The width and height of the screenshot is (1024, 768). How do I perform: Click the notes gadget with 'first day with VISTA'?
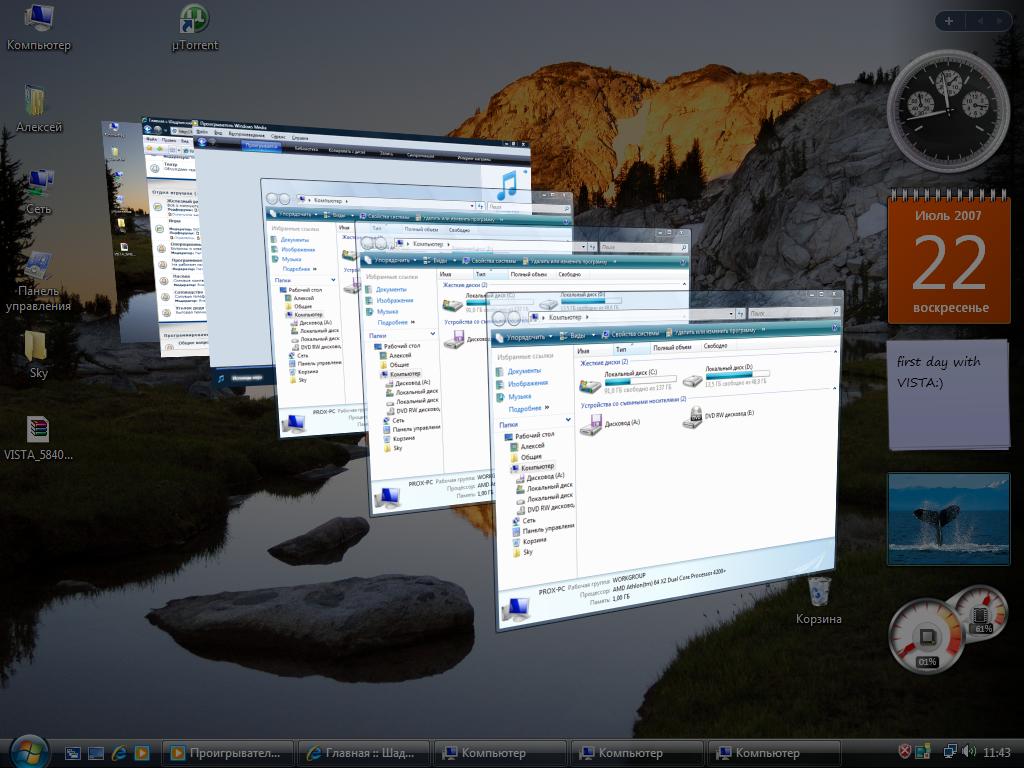tap(948, 394)
